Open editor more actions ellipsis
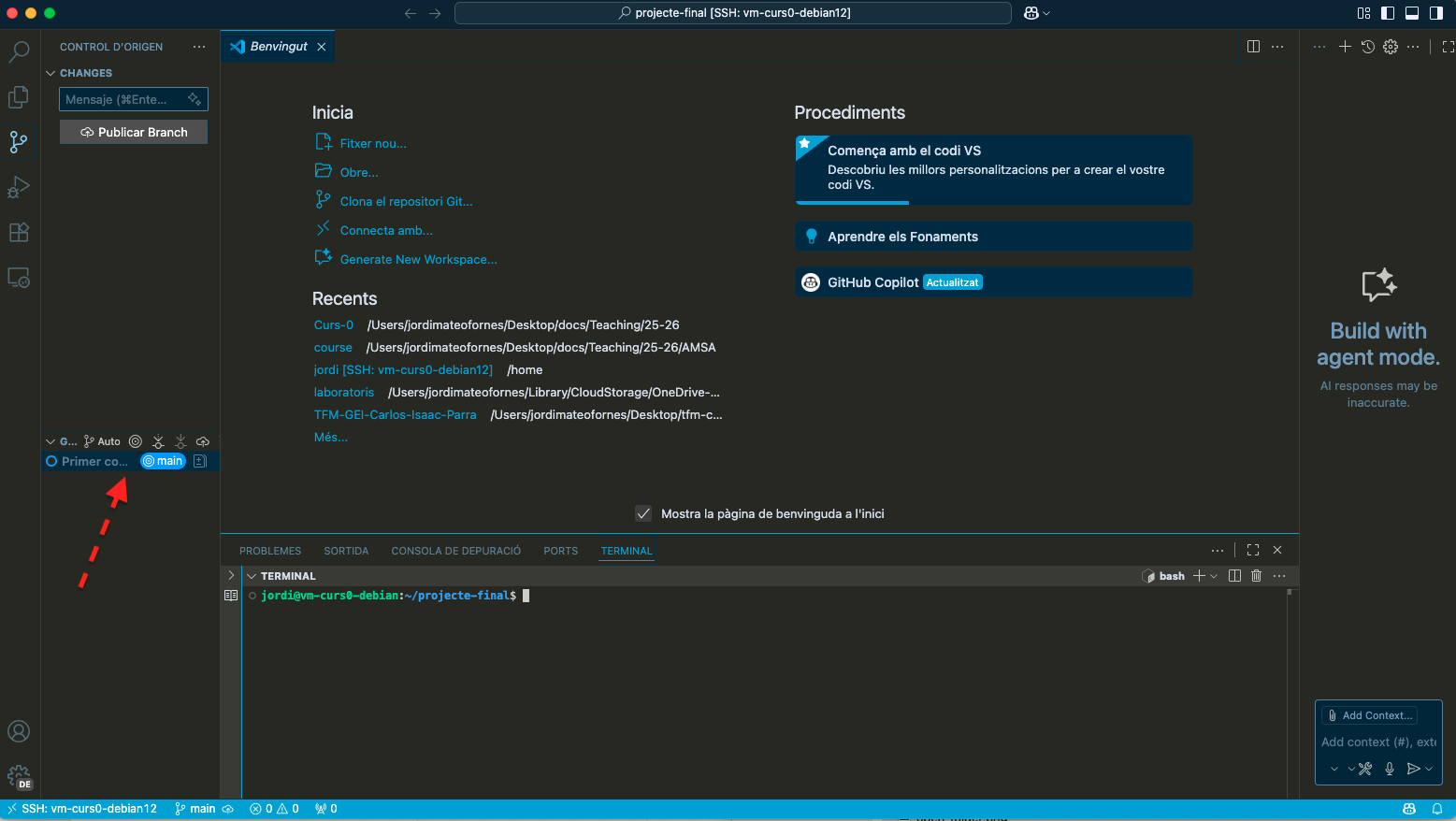 pyautogui.click(x=1277, y=47)
